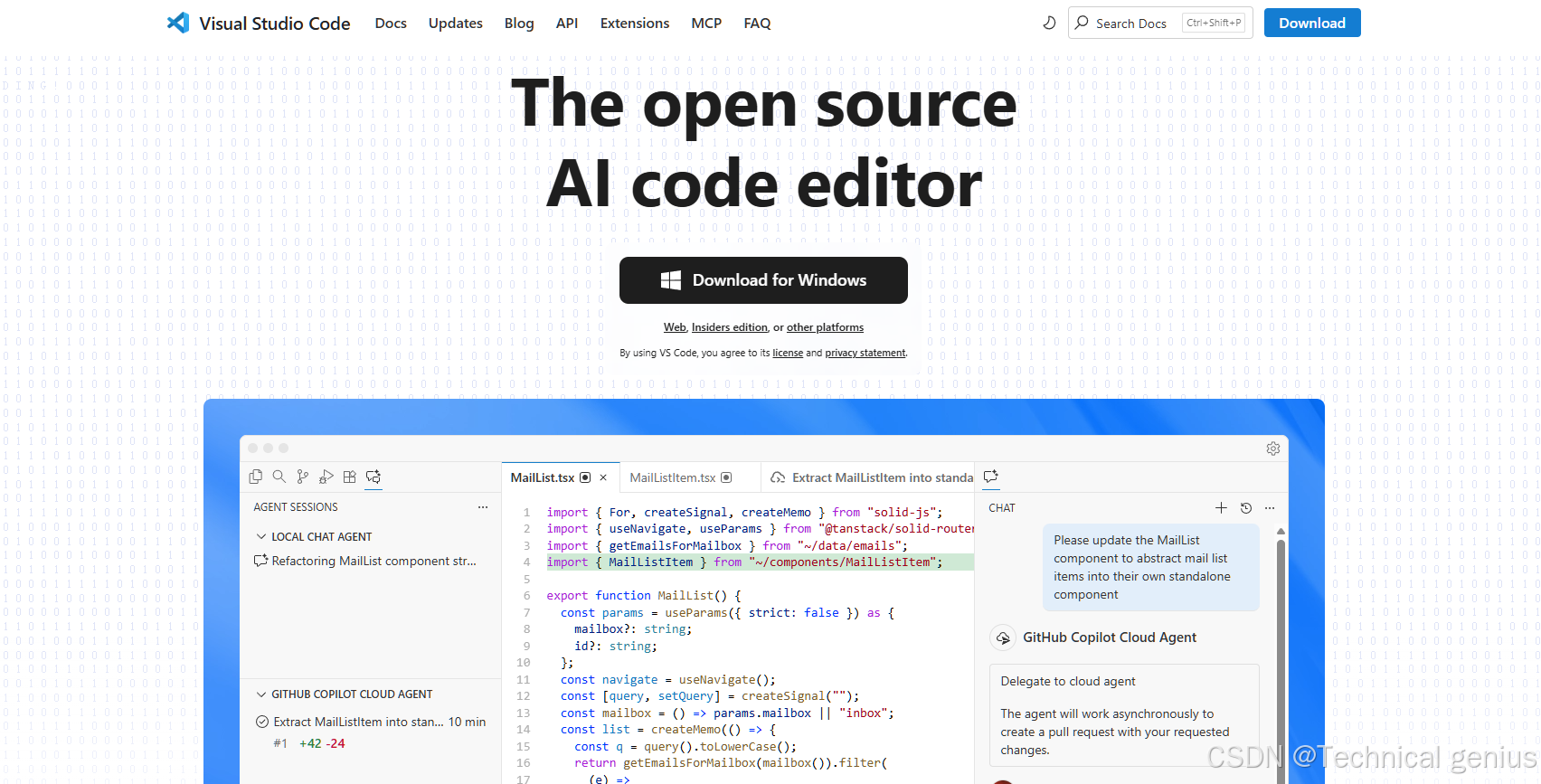The height and width of the screenshot is (784, 1541).
Task: Select Extract MailListItem cloud agent session
Action: (371, 722)
